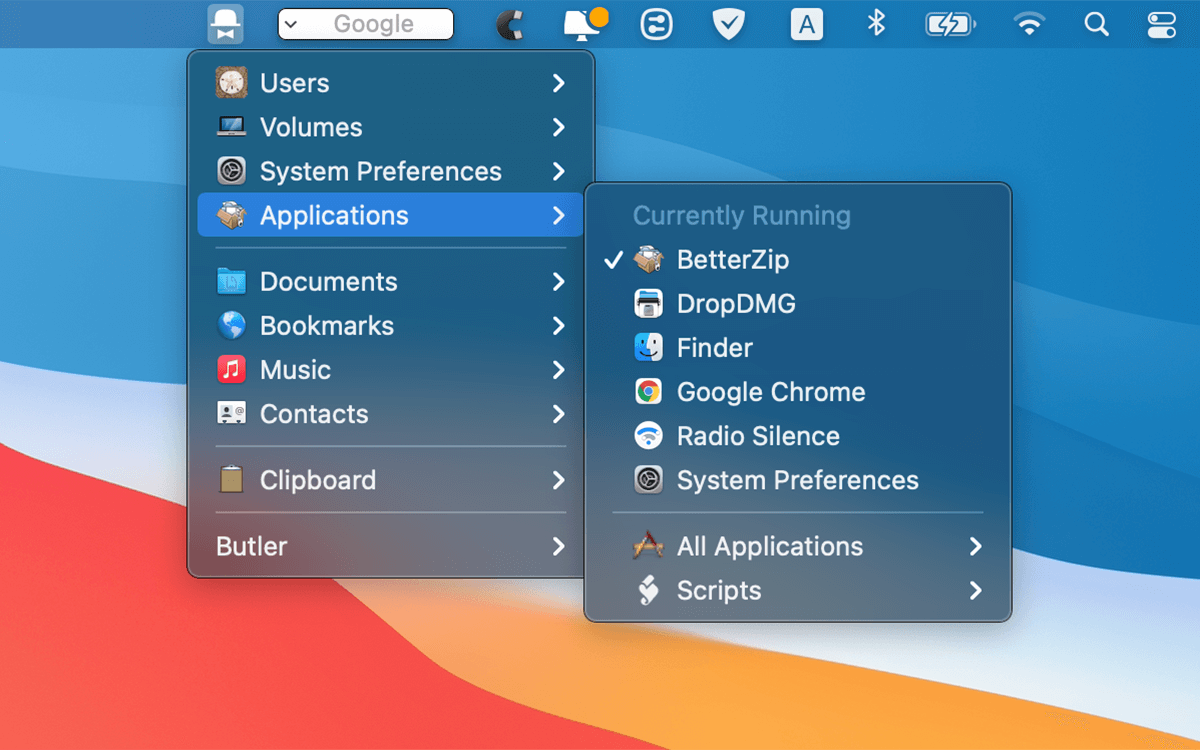Choose DropDMG from running apps

(798, 304)
